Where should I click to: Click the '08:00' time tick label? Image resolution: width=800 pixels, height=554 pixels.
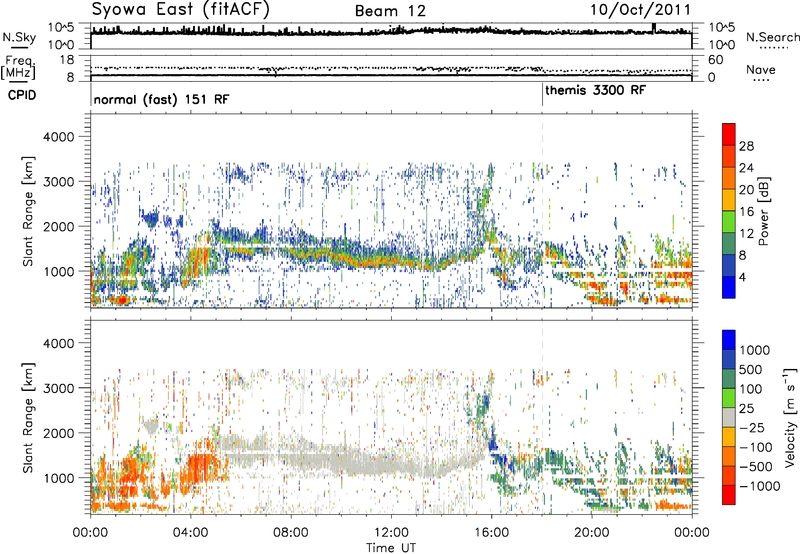(x=291, y=533)
